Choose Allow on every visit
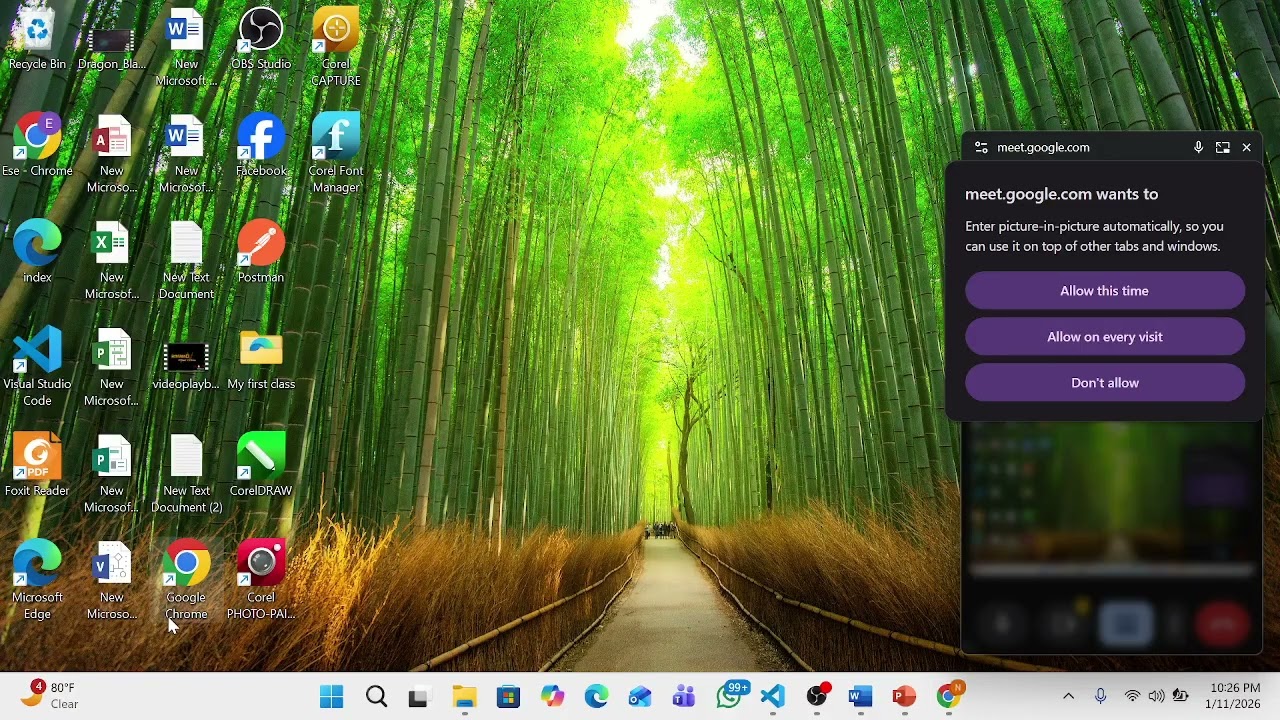Screen dimensions: 1280x720 pyautogui.click(x=1105, y=337)
